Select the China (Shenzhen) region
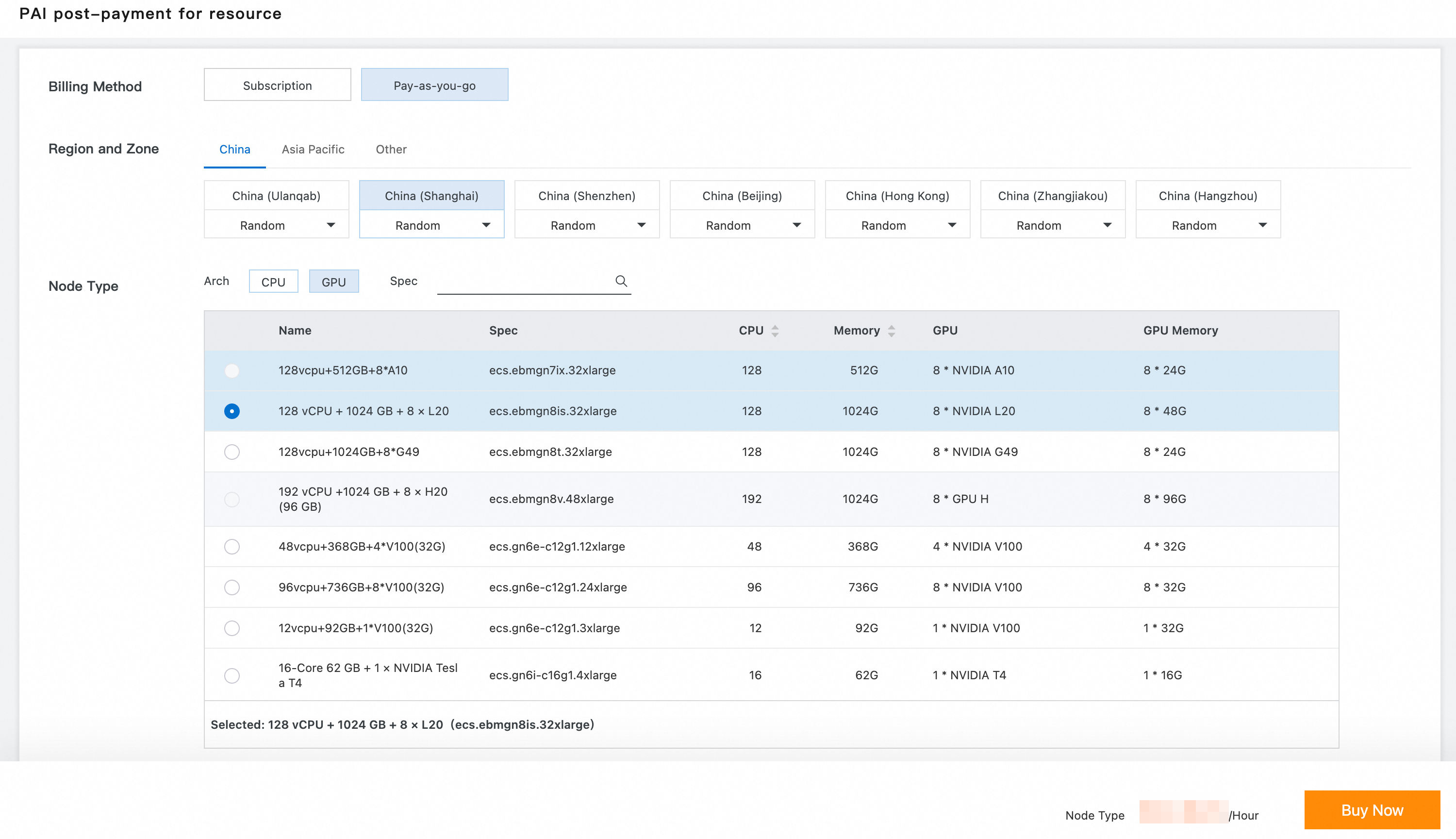This screenshot has width=1456, height=839. click(x=586, y=196)
